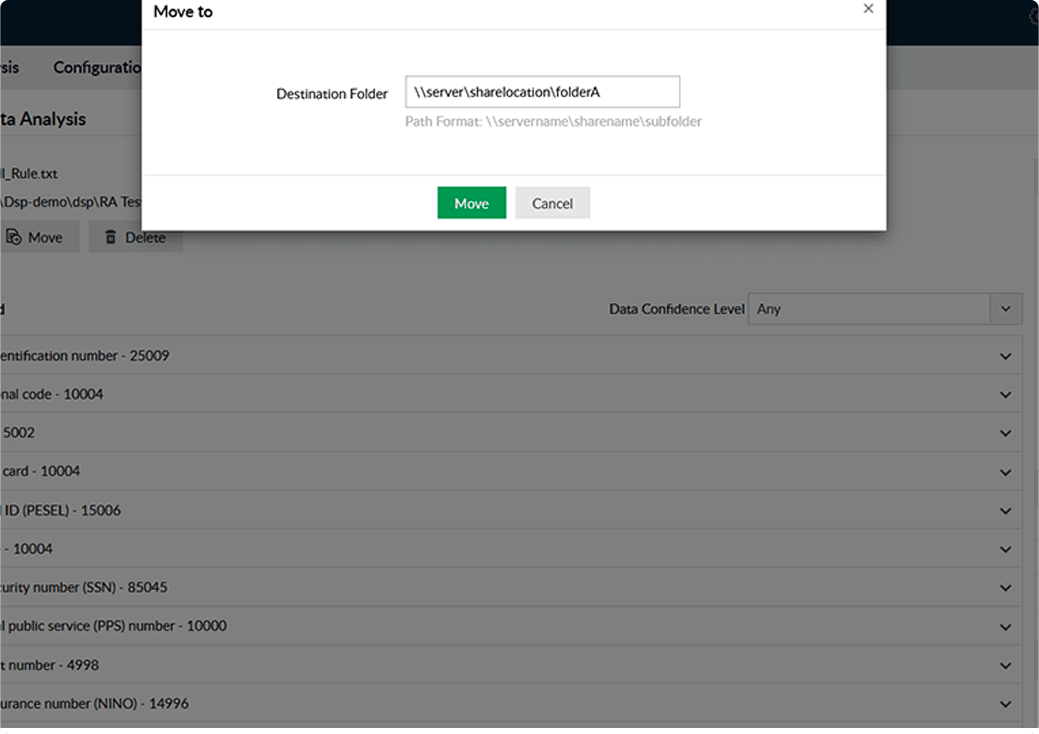Viewport: 1039px width, 734px height.
Task: Edit the Destination Folder path field
Action: click(x=542, y=92)
